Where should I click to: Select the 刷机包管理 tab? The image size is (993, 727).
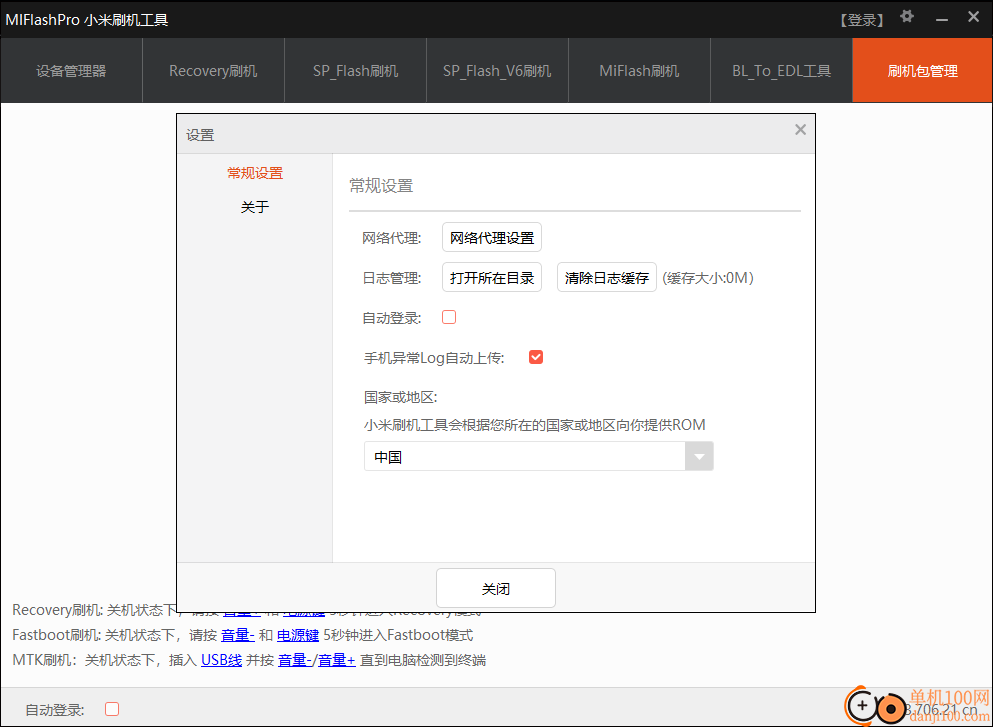point(923,70)
